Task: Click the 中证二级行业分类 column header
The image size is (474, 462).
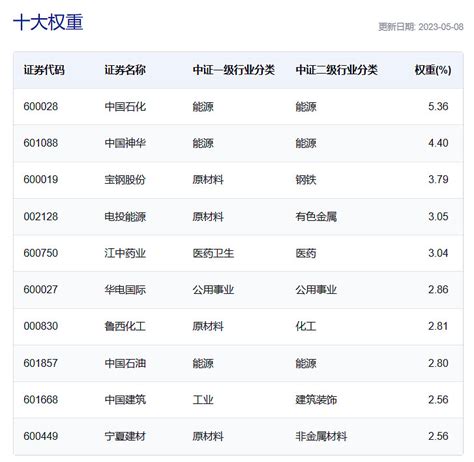Action: click(336, 70)
